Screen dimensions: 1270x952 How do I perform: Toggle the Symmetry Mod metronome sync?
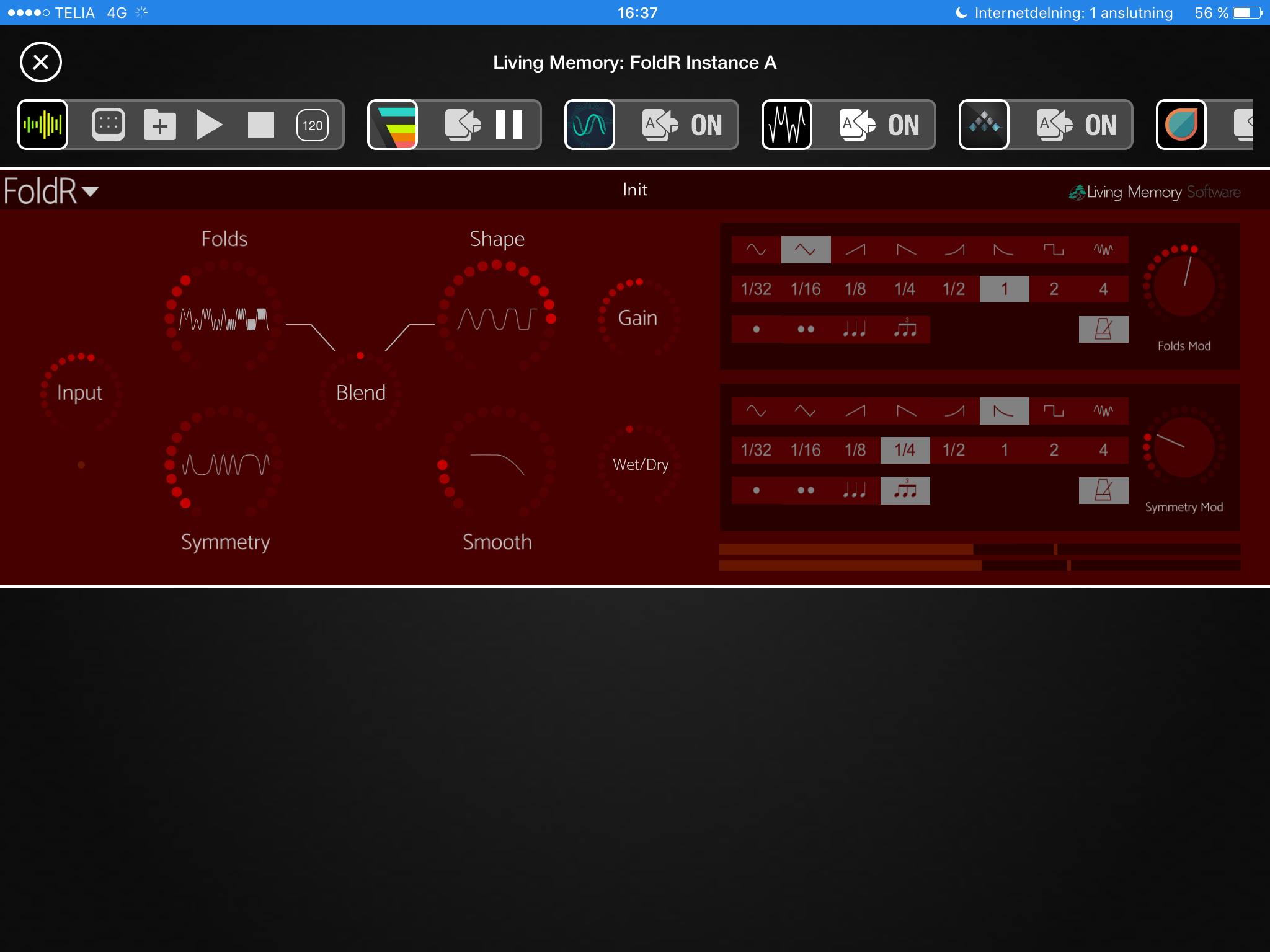coord(1104,490)
